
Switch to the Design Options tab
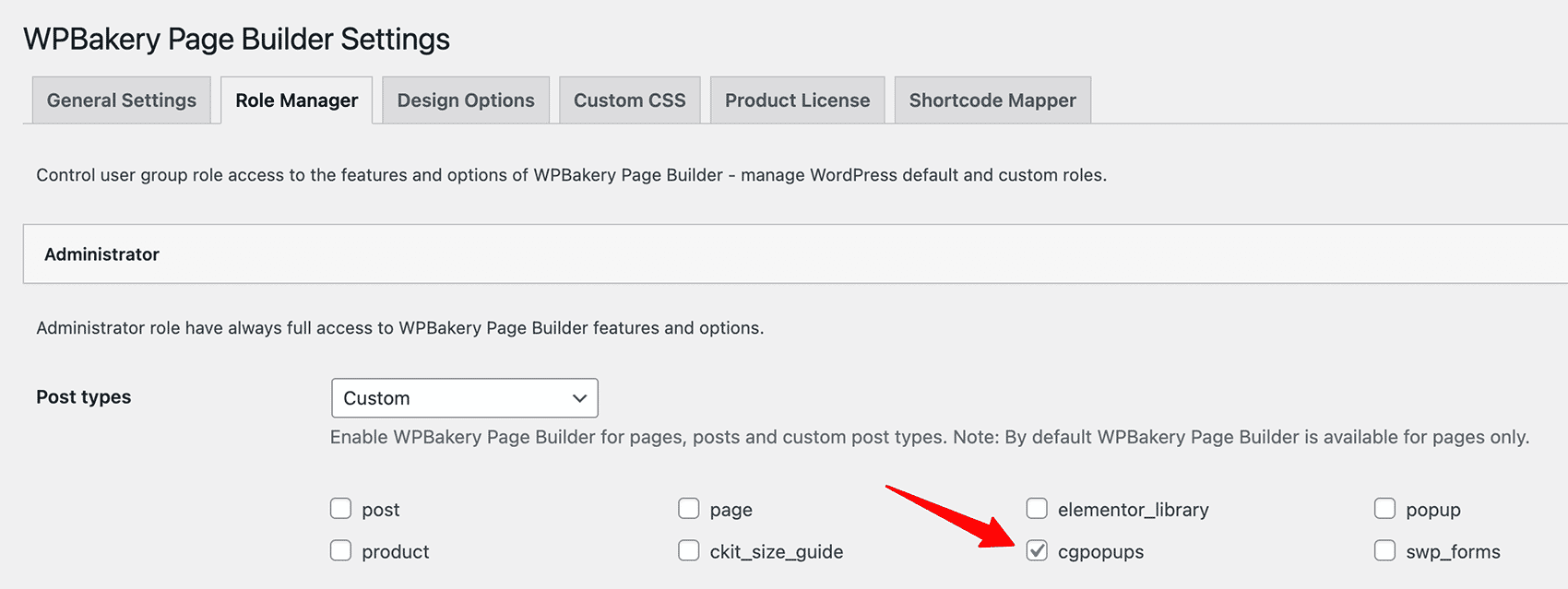coord(466,100)
